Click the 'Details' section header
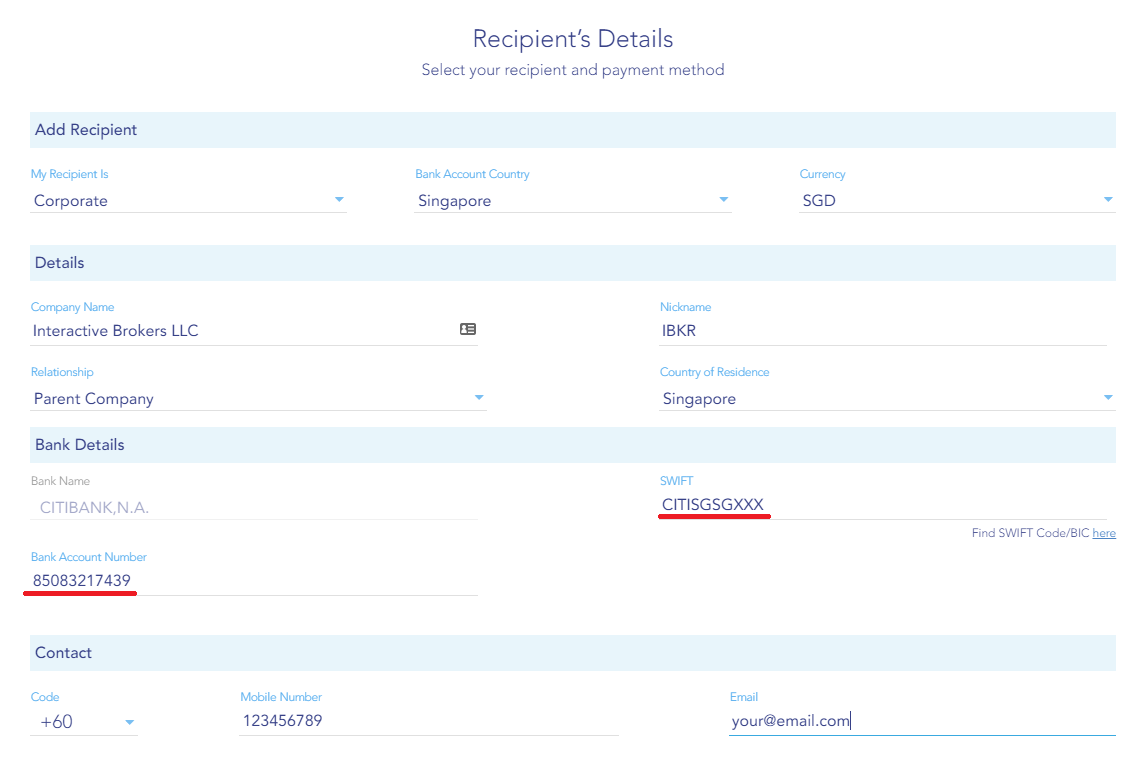The height and width of the screenshot is (757, 1144). (573, 263)
